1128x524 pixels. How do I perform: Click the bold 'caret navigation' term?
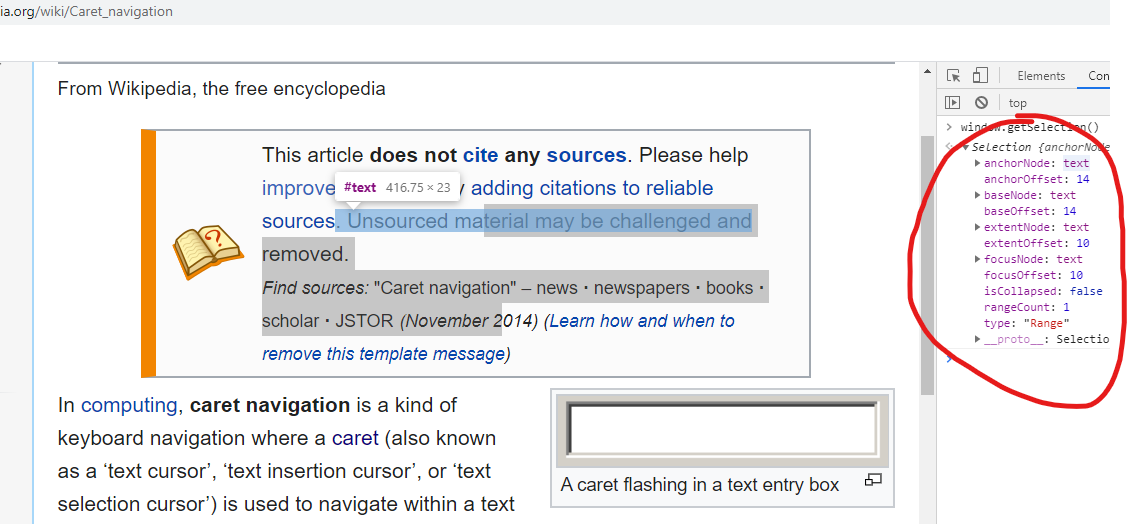click(x=270, y=405)
